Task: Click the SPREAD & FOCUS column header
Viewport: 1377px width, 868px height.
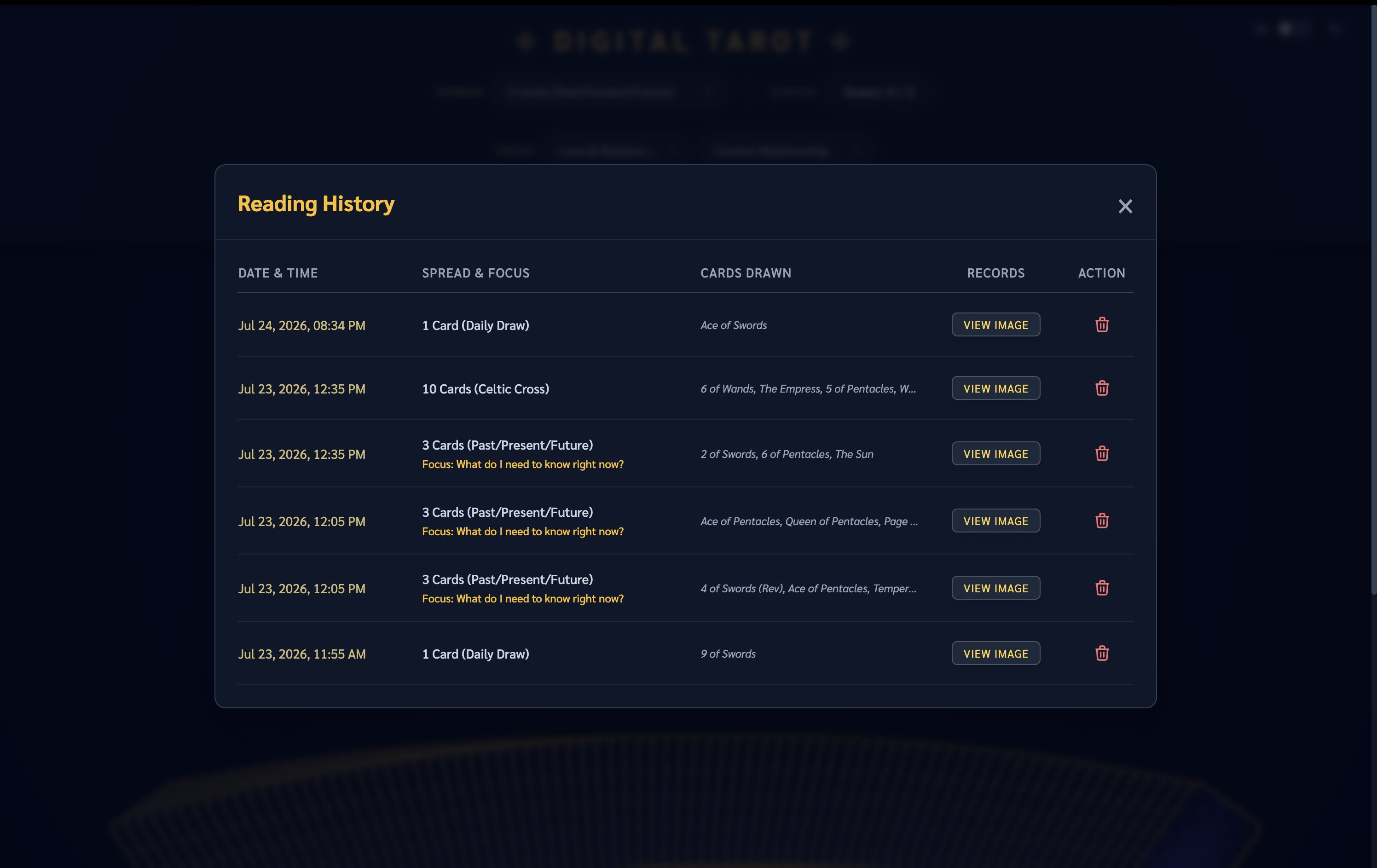Action: [476, 273]
